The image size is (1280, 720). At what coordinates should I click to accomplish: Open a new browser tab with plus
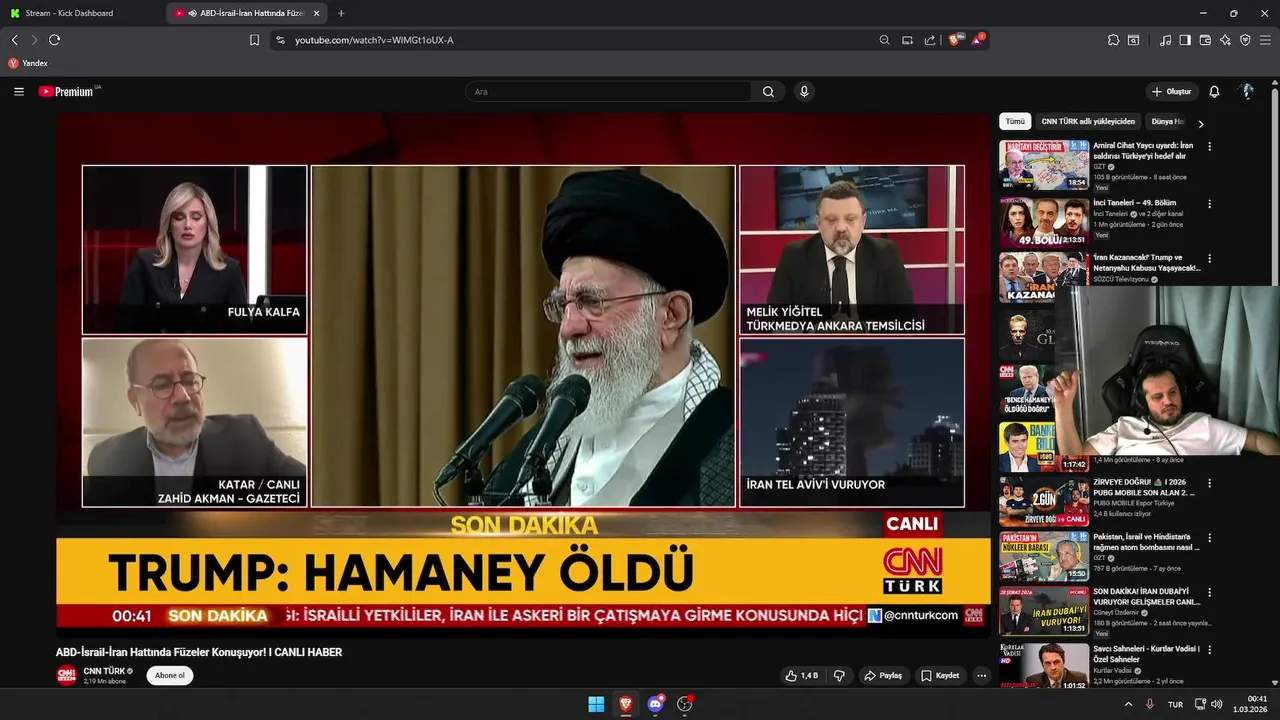point(341,13)
